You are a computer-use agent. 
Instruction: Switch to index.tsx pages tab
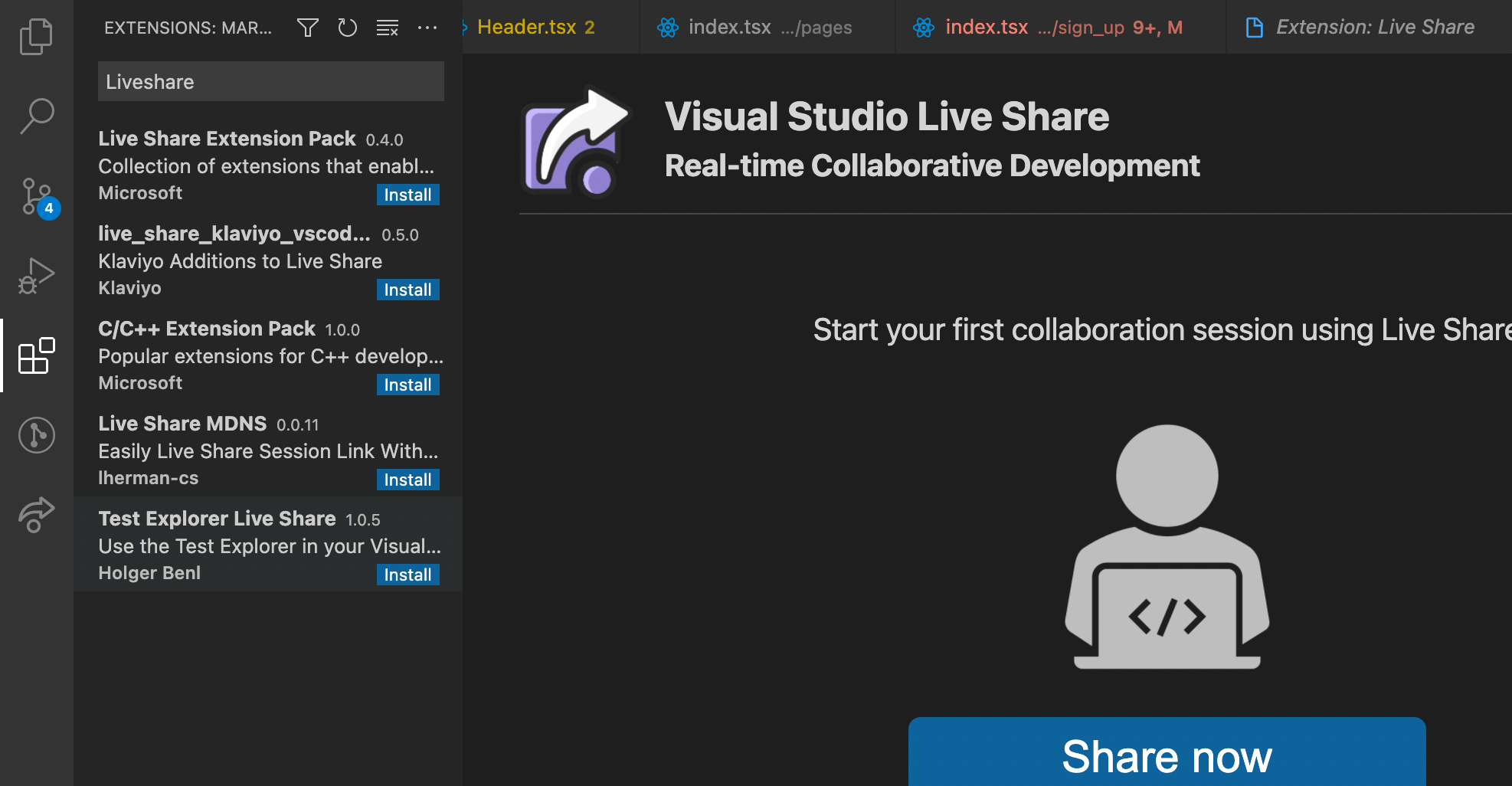(767, 28)
